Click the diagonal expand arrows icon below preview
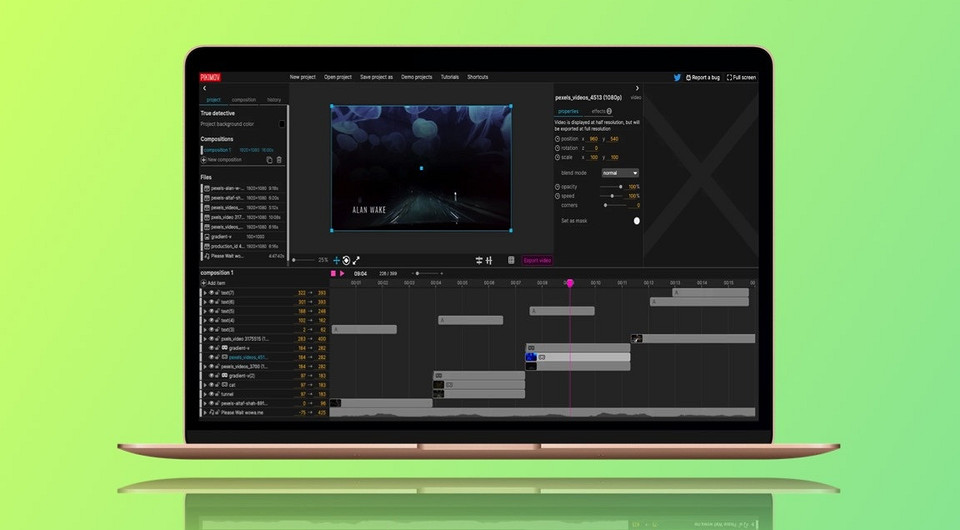The width and height of the screenshot is (960, 530). pos(356,260)
